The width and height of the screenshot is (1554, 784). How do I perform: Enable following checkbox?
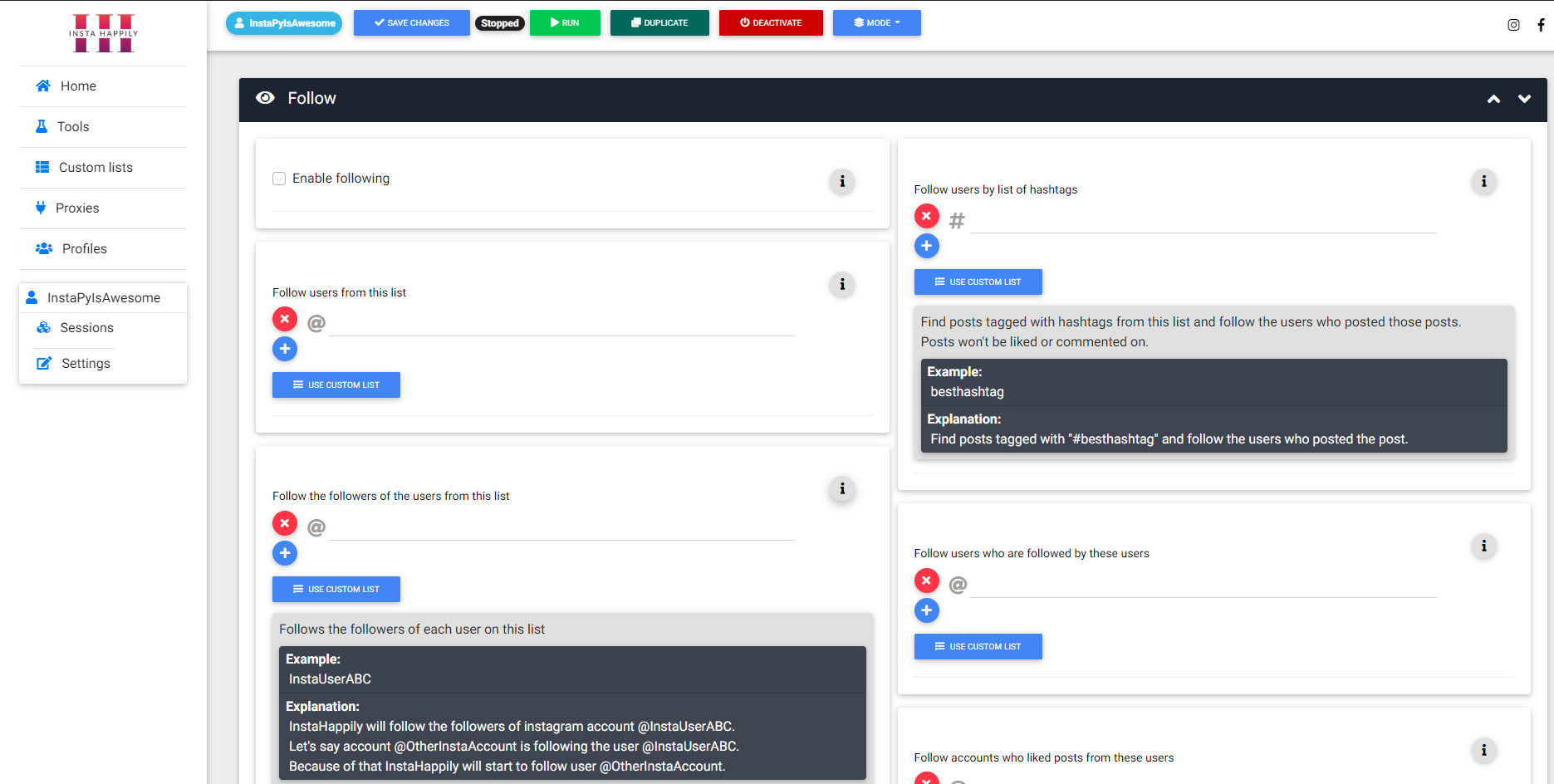click(x=279, y=179)
